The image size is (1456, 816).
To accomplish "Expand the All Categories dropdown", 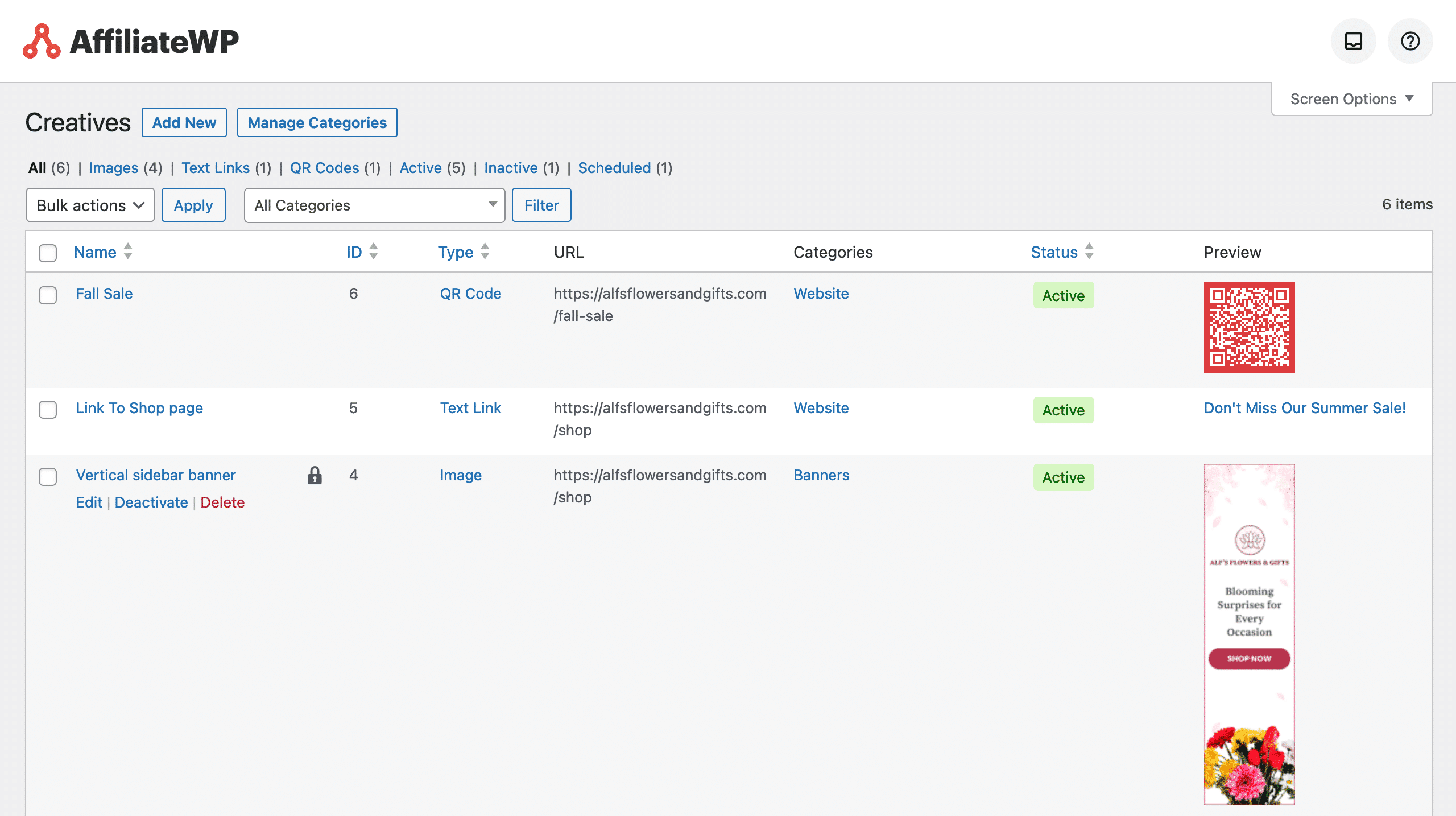I will [x=375, y=205].
